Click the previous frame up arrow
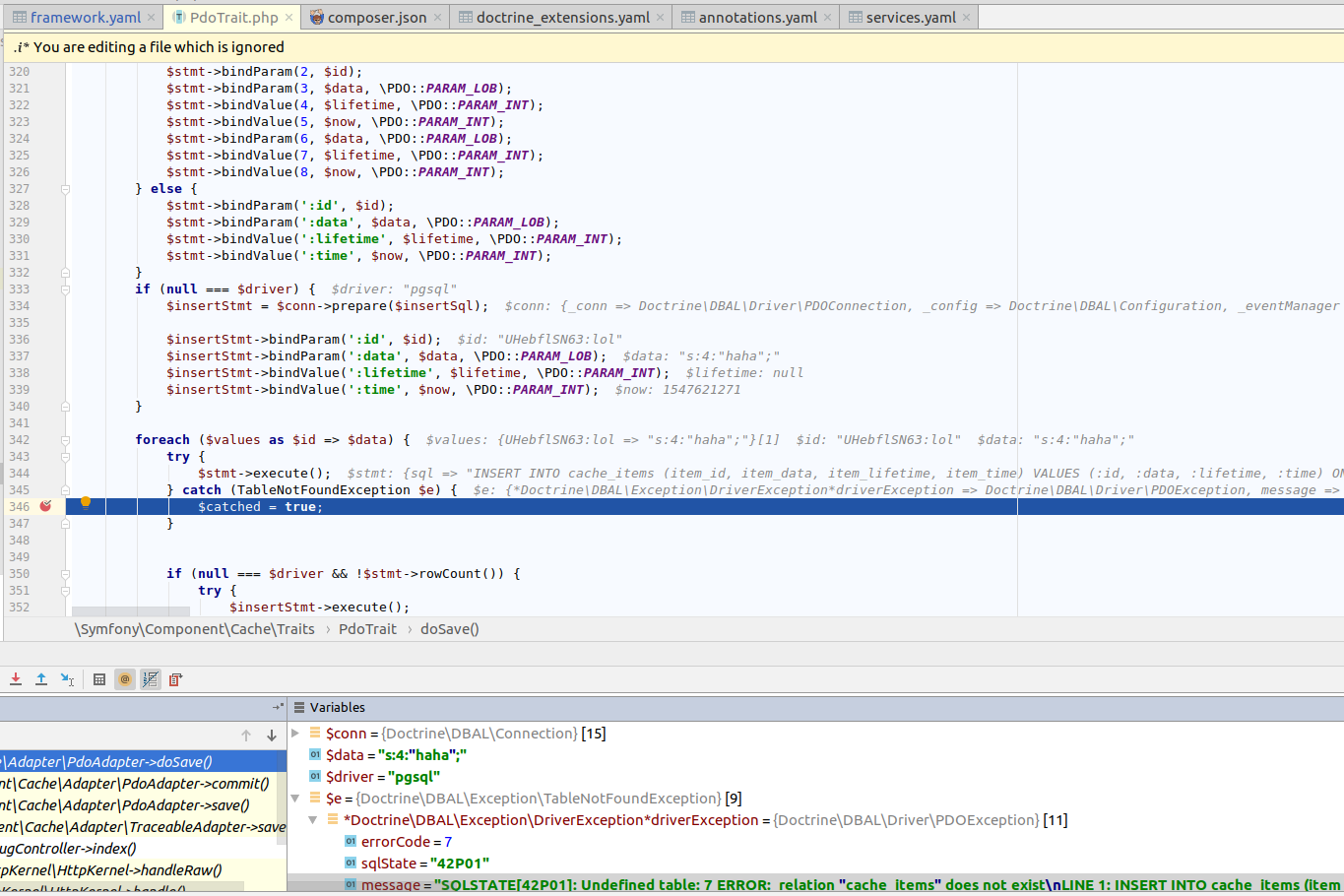 [x=246, y=736]
